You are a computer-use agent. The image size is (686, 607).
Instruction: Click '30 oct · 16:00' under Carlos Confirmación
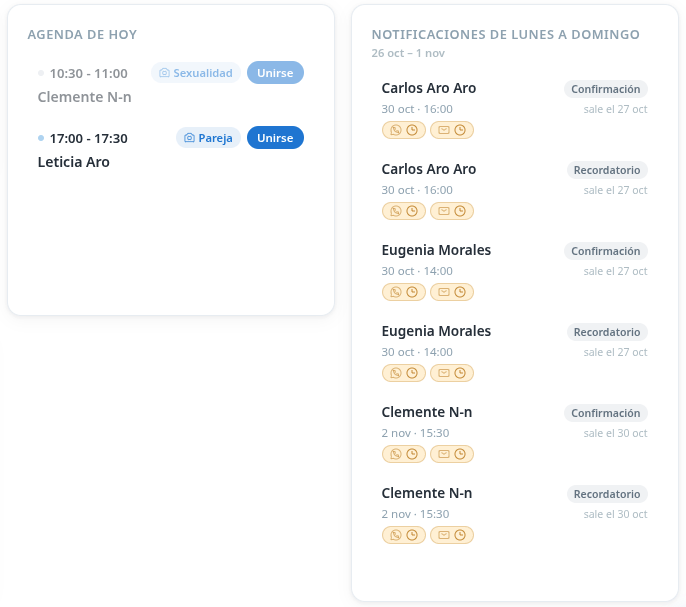tap(417, 109)
